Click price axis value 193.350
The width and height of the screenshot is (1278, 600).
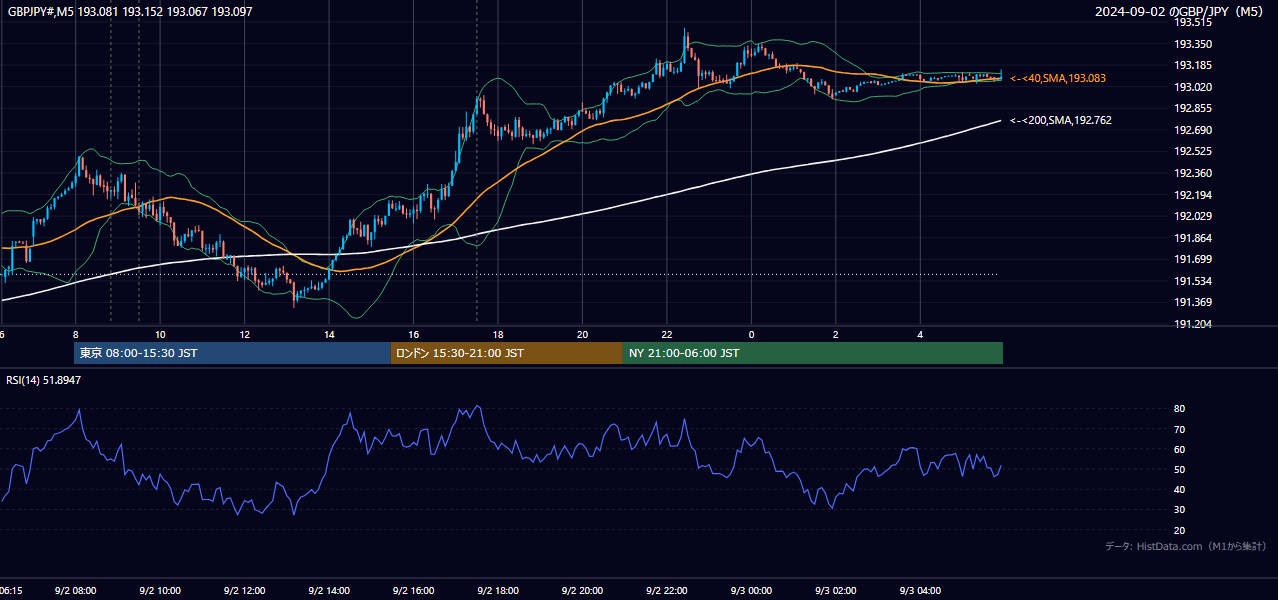(x=1193, y=44)
